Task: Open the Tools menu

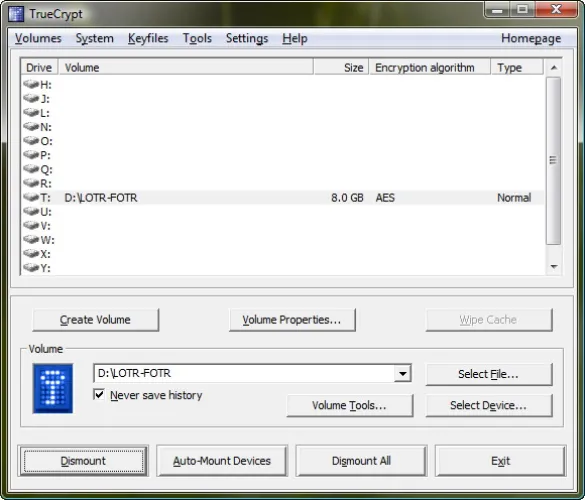Action: [x=197, y=38]
